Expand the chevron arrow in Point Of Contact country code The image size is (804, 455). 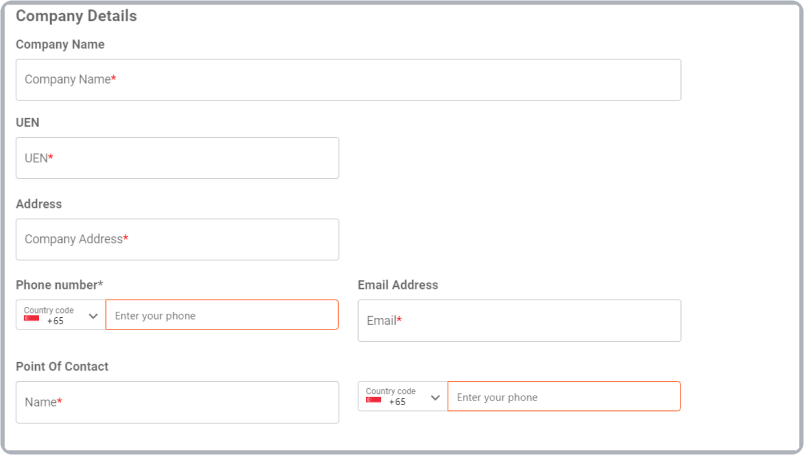[435, 398]
